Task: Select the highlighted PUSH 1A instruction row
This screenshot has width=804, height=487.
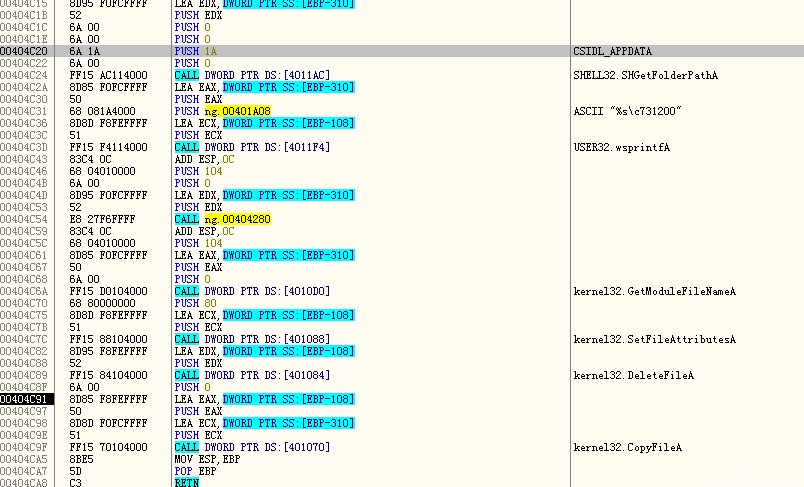Action: 195,50
